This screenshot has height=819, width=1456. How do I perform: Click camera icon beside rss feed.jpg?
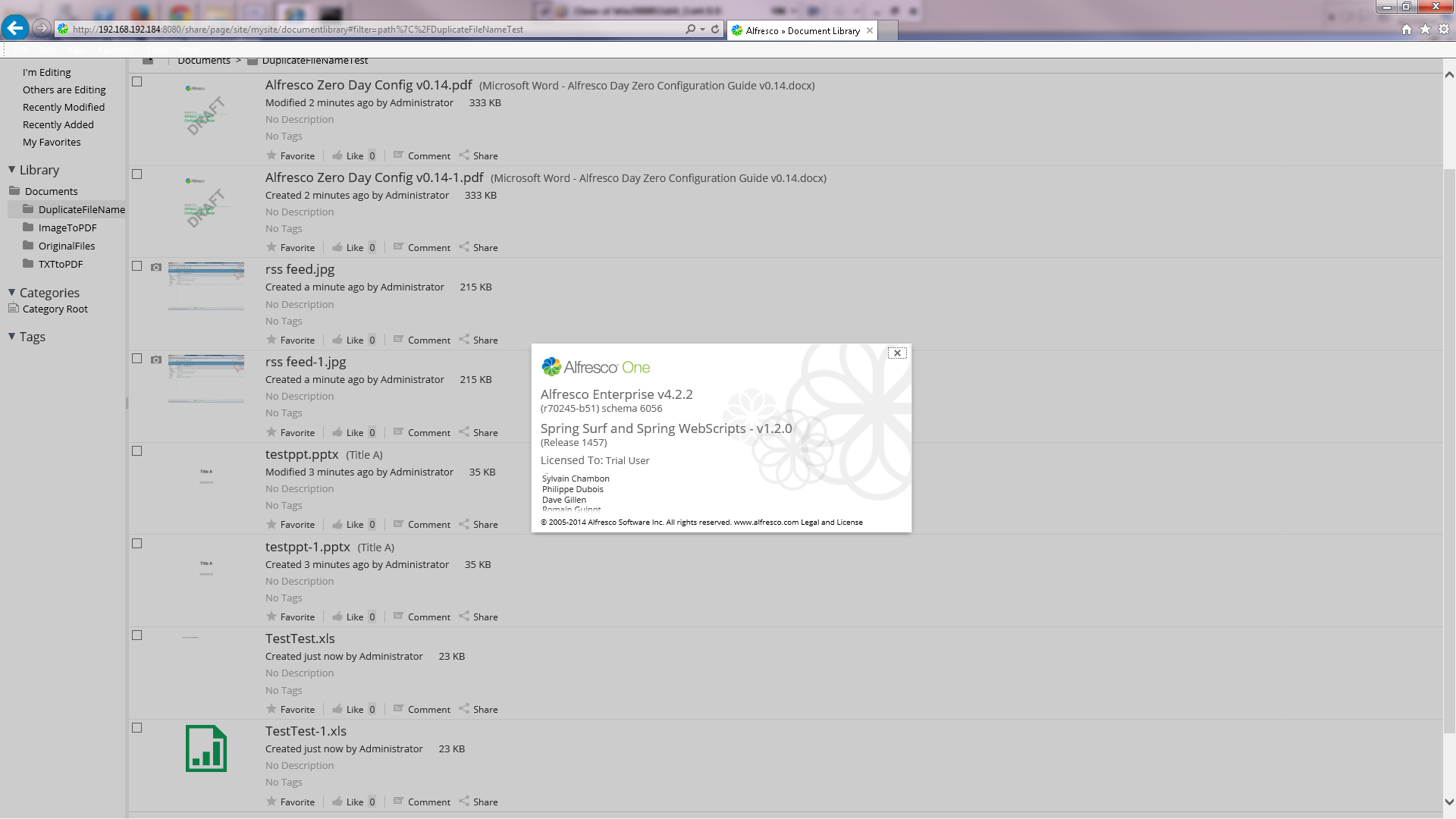tap(156, 267)
